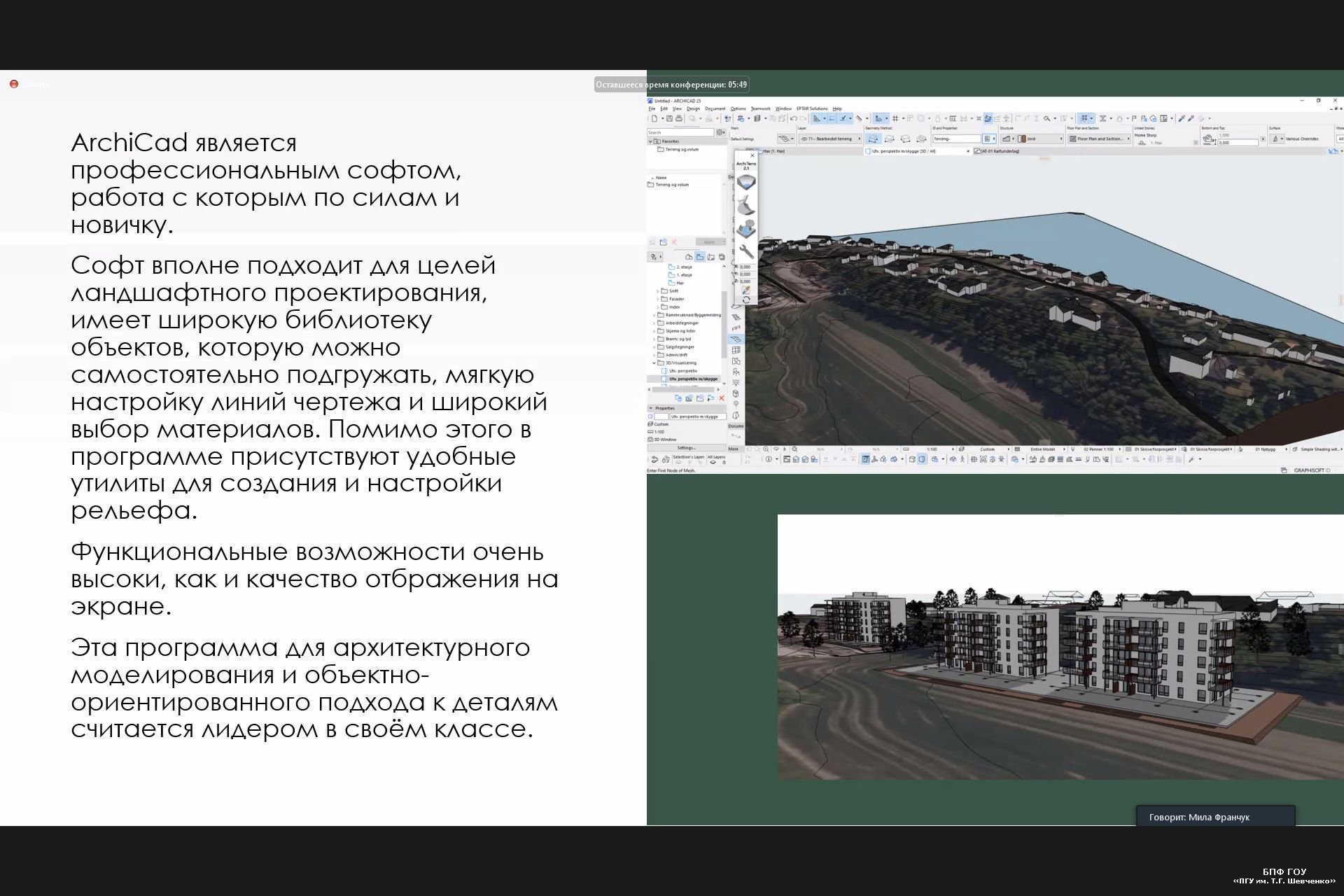This screenshot has width=1344, height=896.
Task: Click the View Map folder icon in Navigator
Action: click(x=700, y=257)
